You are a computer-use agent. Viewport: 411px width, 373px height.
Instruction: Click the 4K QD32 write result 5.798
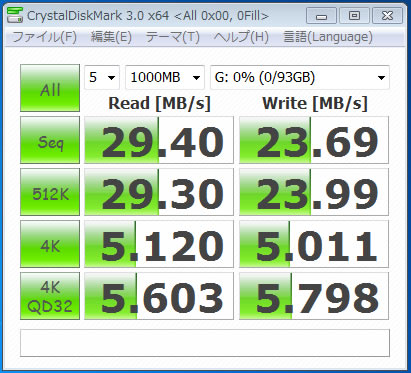pos(314,296)
